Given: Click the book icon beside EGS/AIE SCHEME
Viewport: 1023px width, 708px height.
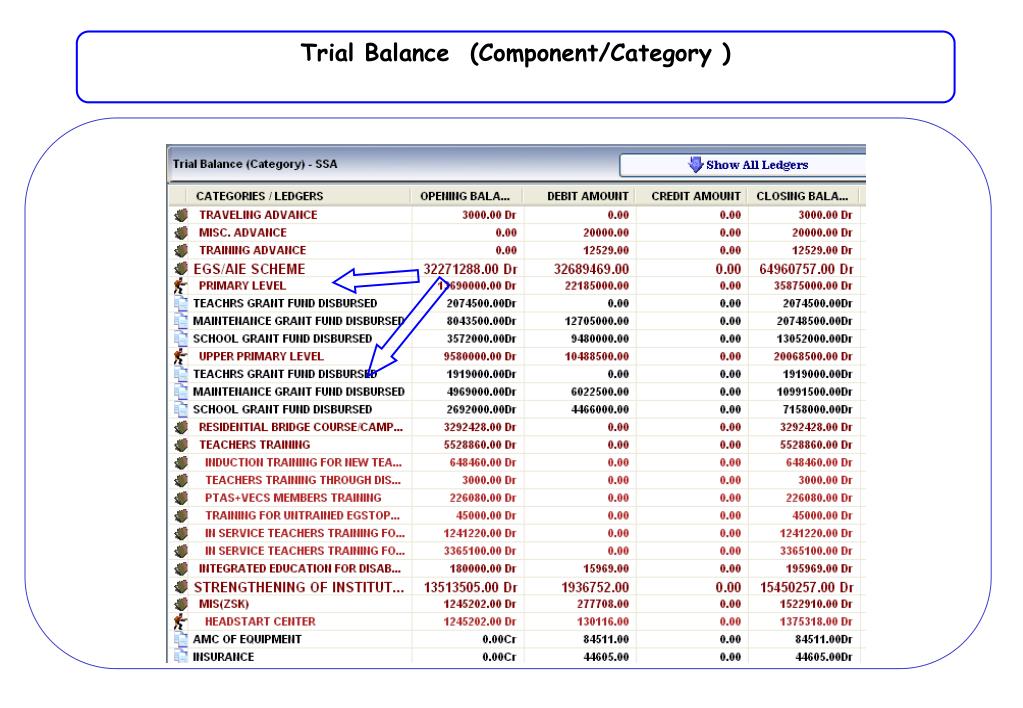Looking at the screenshot, I should pos(181,268).
